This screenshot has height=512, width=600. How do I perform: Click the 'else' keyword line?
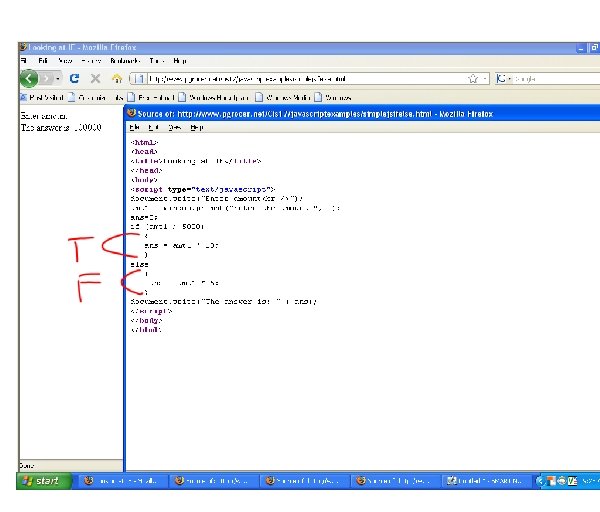tap(139, 264)
